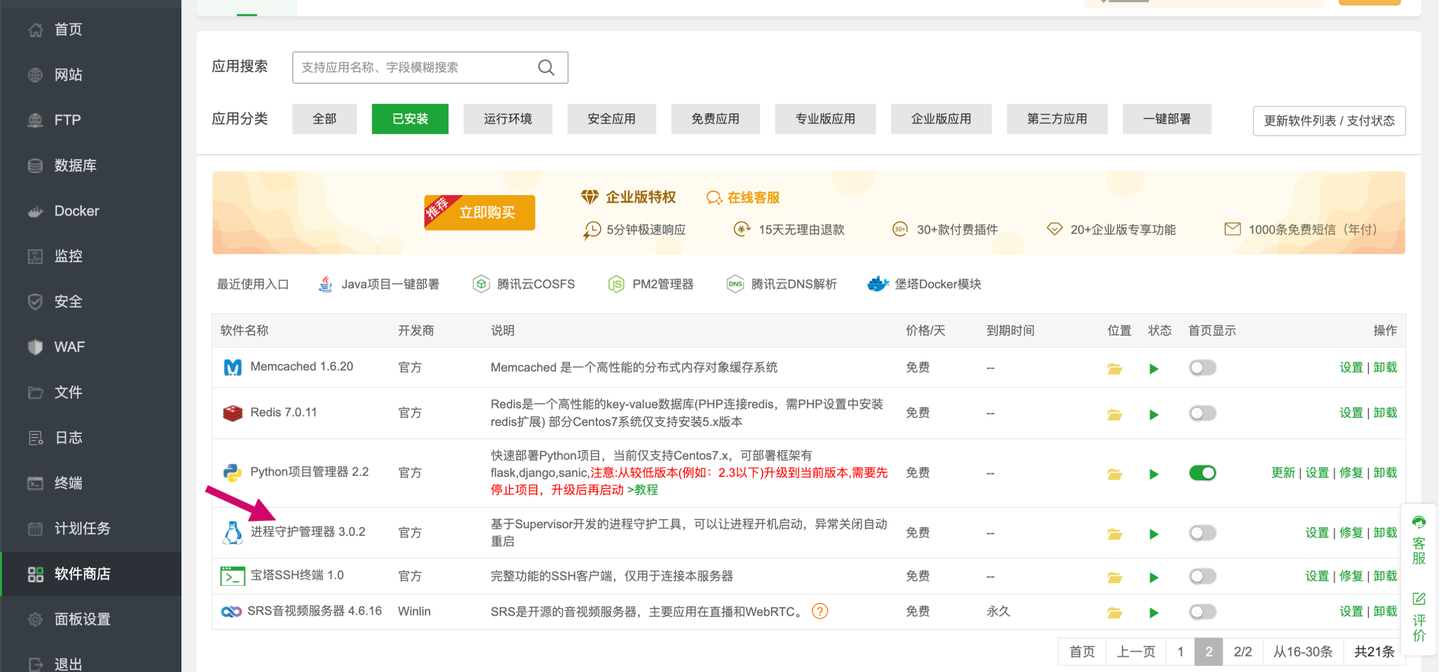Open the Redis folder location icon
This screenshot has height=672, width=1440.
(1114, 414)
